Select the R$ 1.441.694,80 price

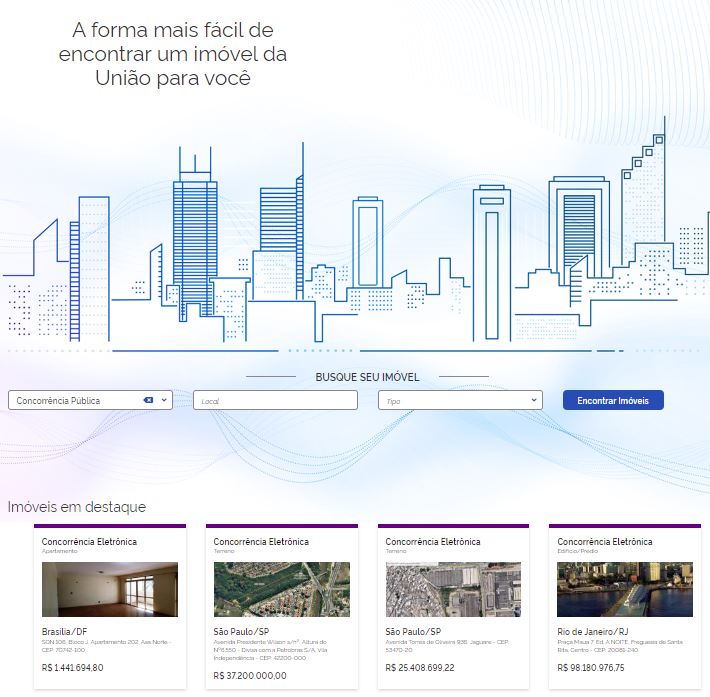coord(72,667)
